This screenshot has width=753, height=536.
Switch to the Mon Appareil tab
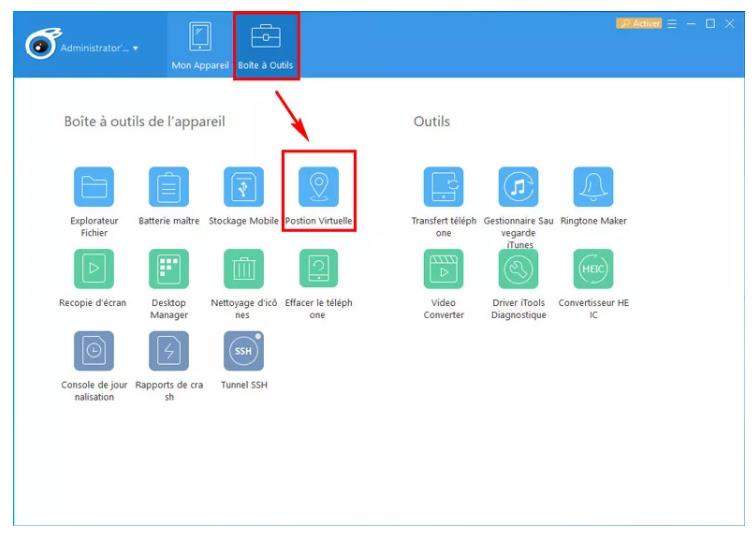click(x=200, y=46)
